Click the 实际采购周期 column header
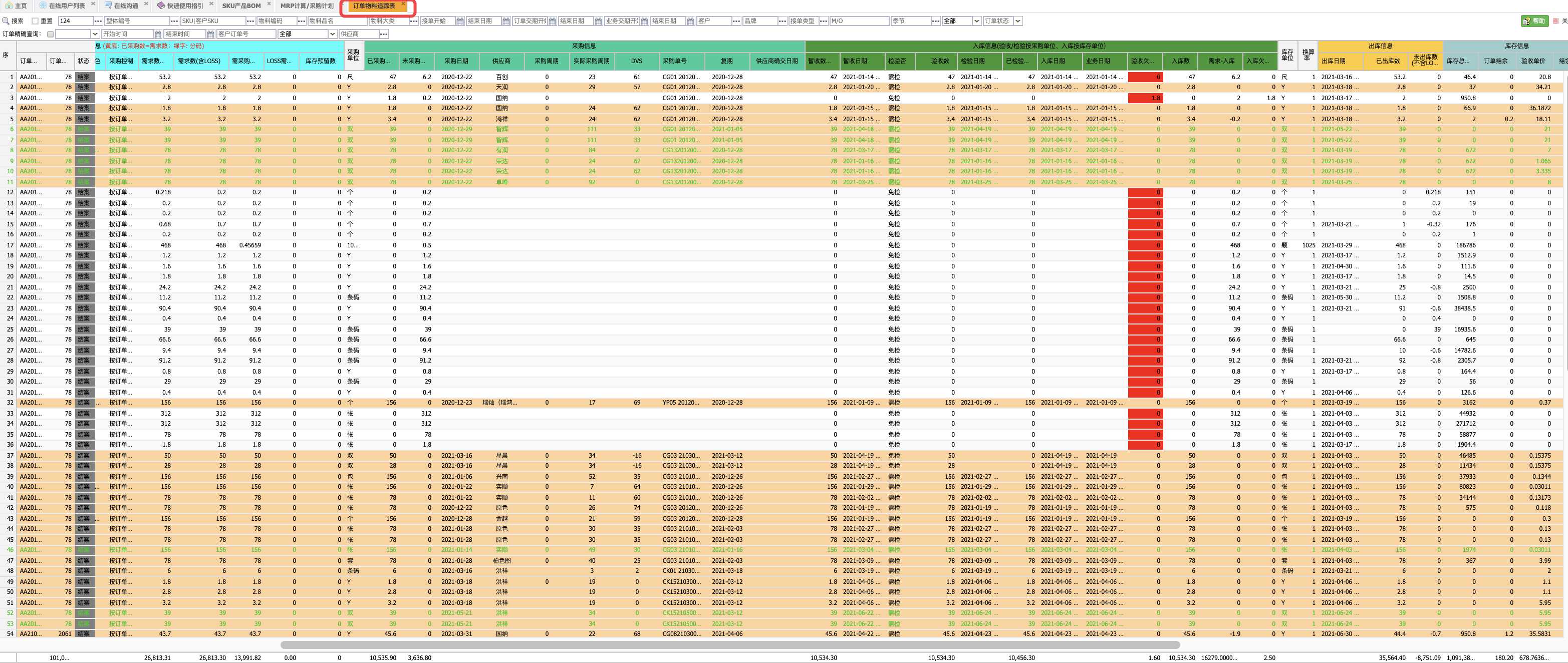The width and height of the screenshot is (1568, 663). point(591,61)
